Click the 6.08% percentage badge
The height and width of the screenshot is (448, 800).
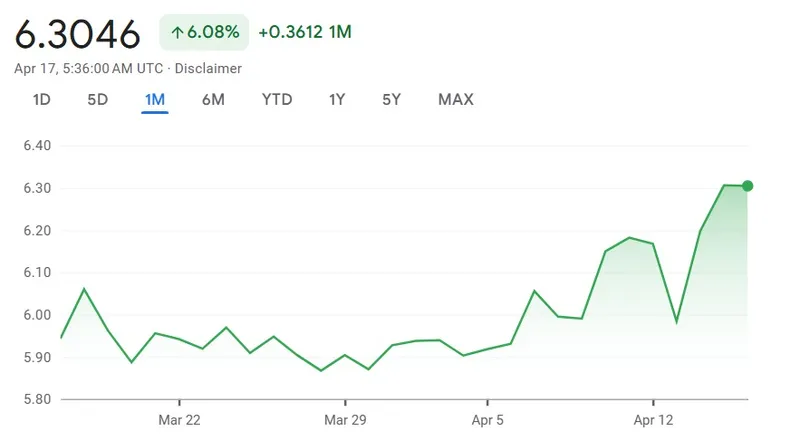[204, 33]
